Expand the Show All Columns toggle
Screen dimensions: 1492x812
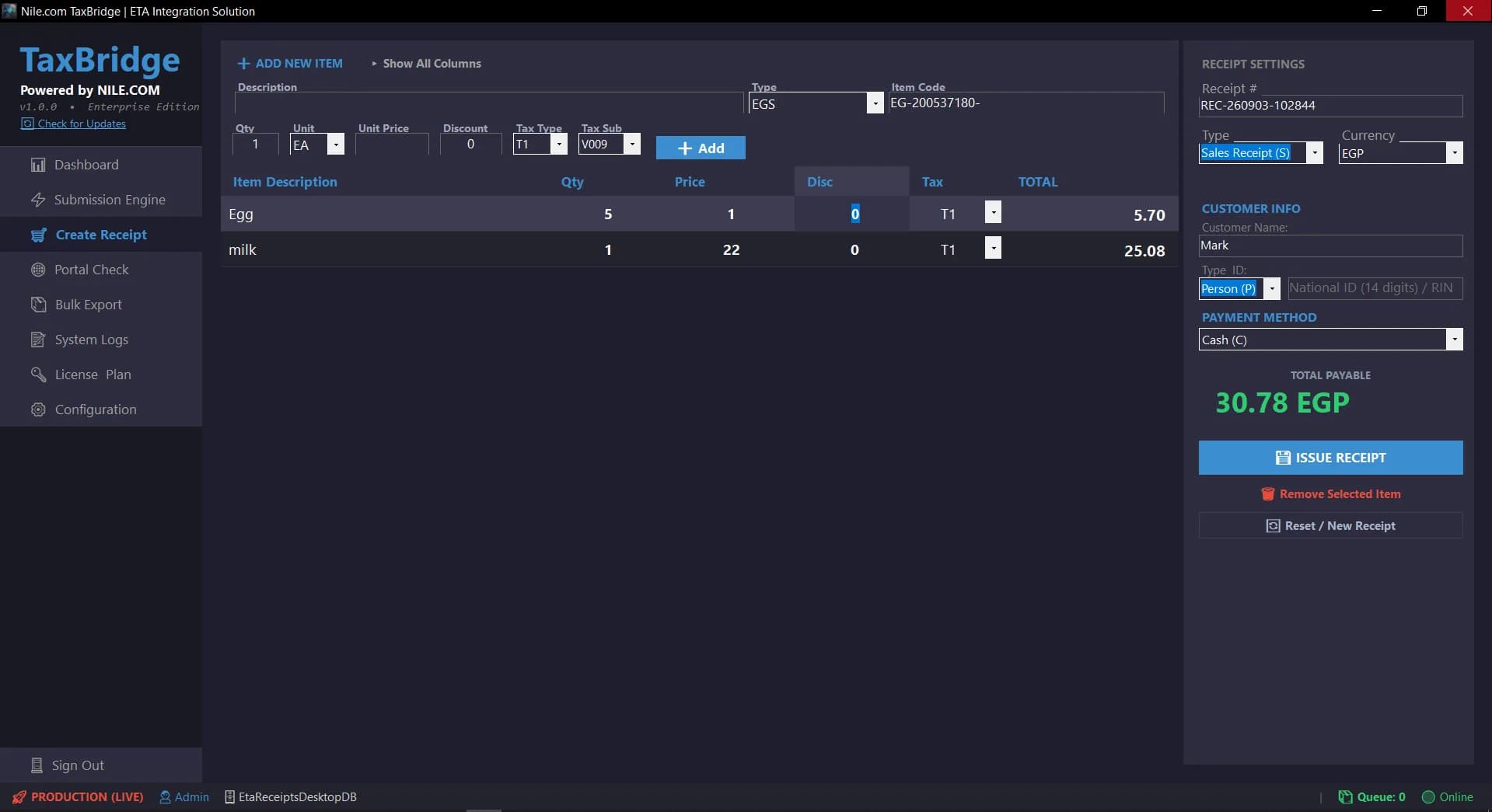tap(426, 64)
